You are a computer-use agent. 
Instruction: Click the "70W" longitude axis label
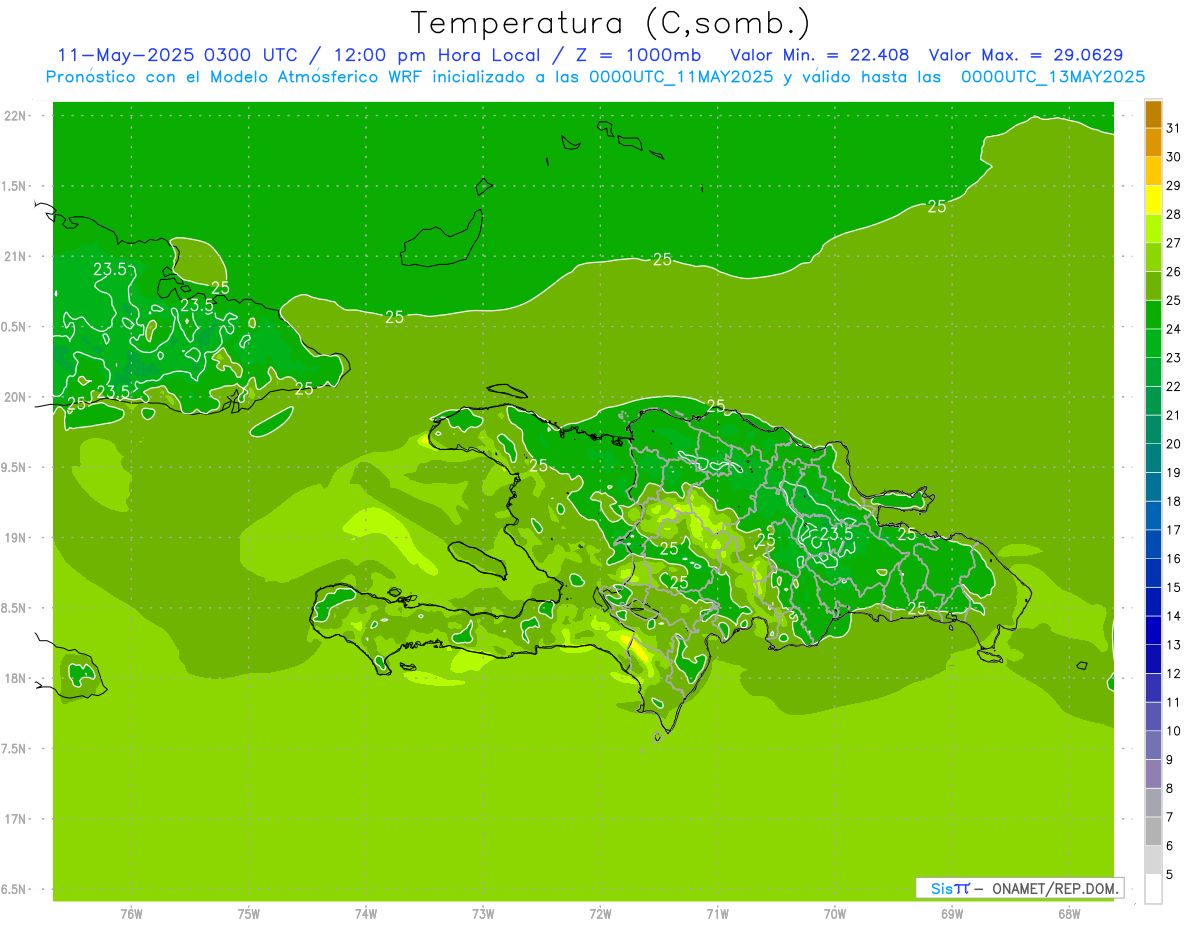[835, 914]
